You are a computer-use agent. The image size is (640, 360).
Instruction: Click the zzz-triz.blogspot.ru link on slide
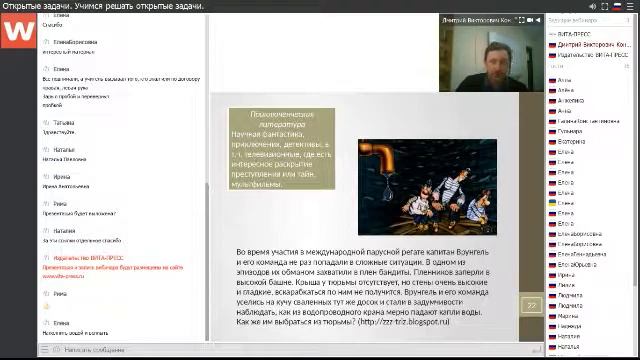coord(404,322)
